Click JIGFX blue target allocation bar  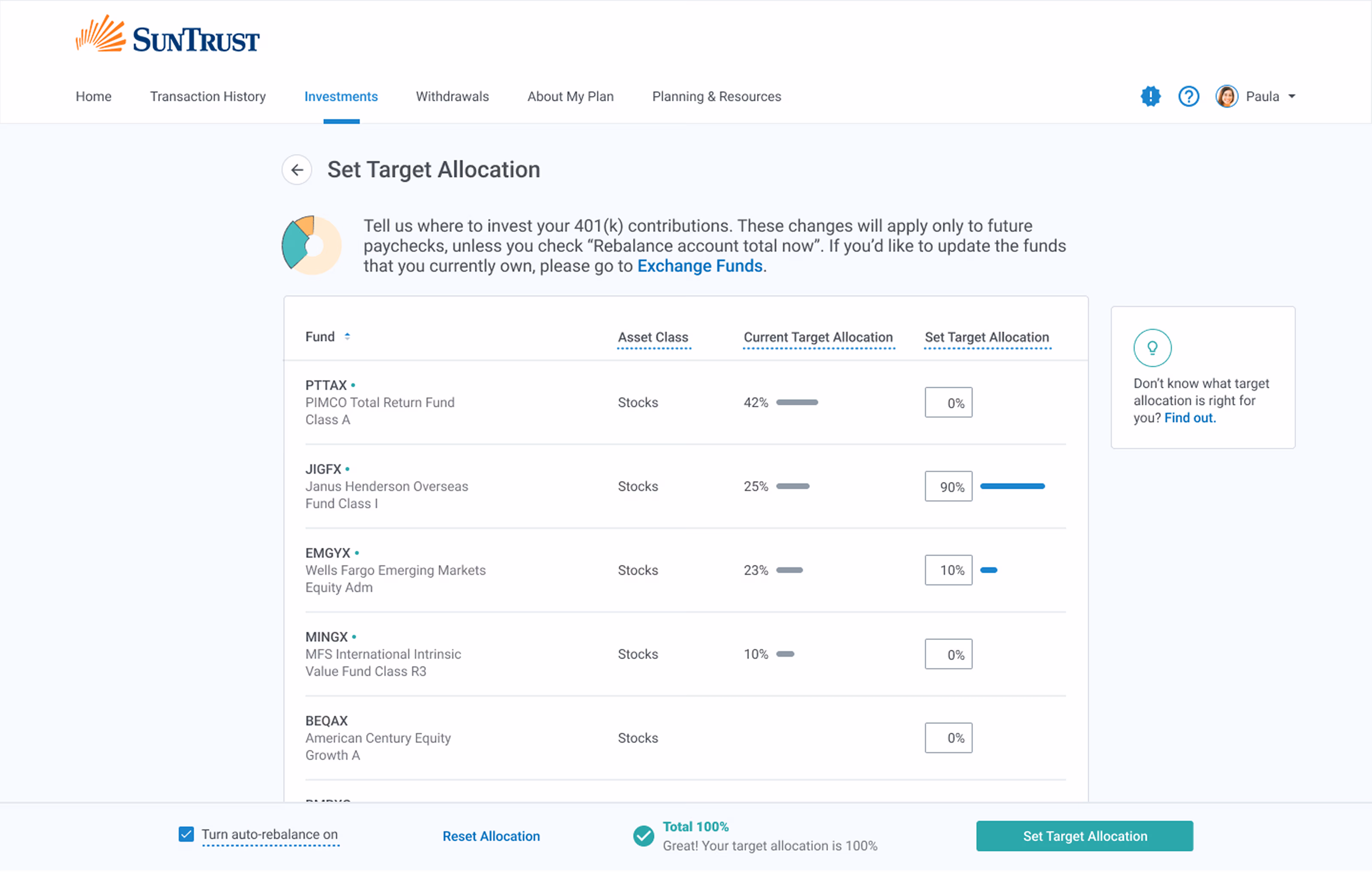click(1012, 486)
